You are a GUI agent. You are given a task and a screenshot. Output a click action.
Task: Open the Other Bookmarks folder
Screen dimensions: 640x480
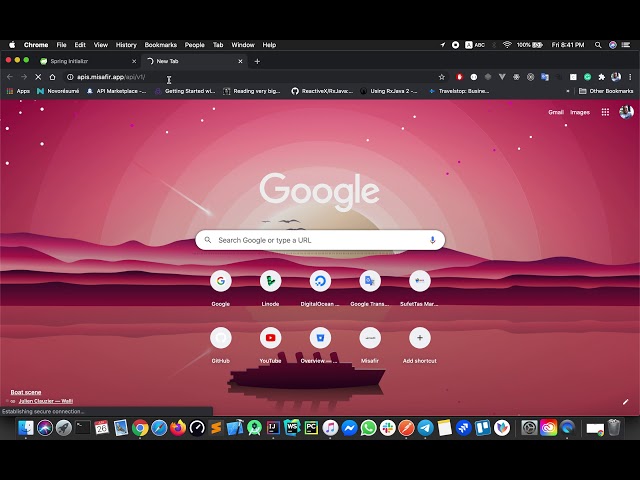[x=606, y=91]
